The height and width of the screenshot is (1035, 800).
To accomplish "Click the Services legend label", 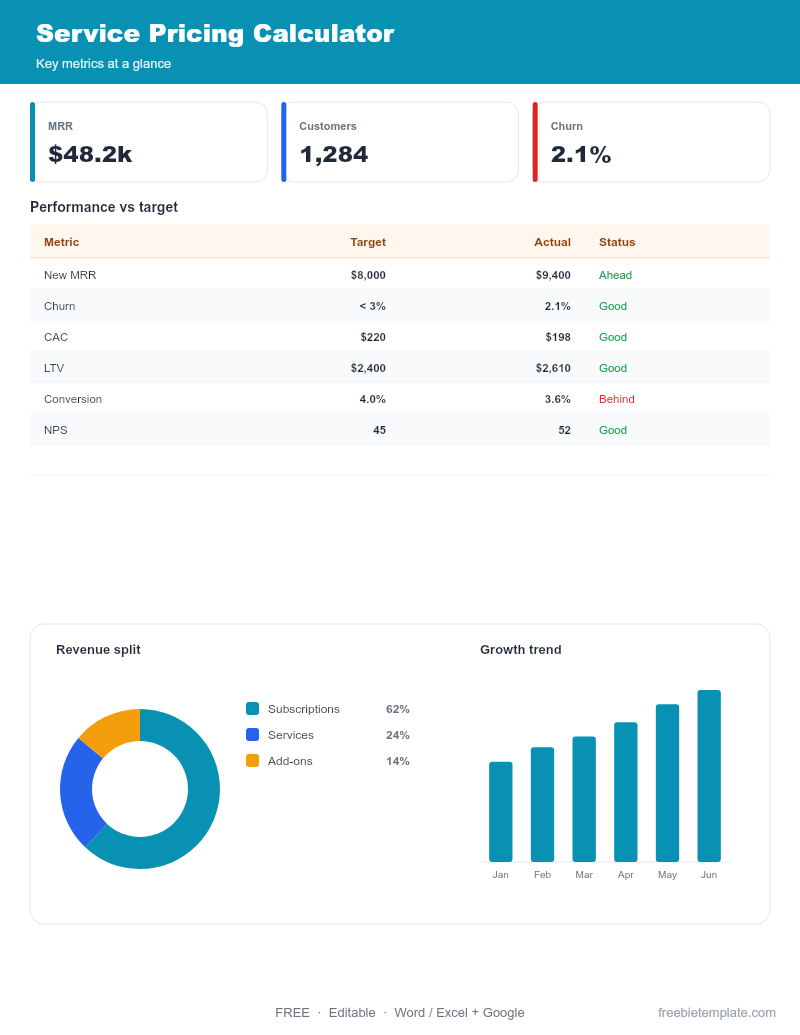I will tap(290, 735).
